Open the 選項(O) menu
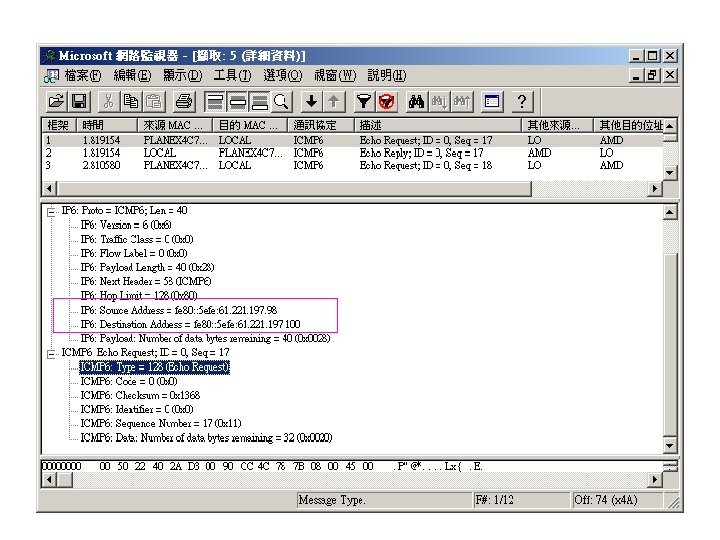The width and height of the screenshot is (720, 540). click(283, 75)
